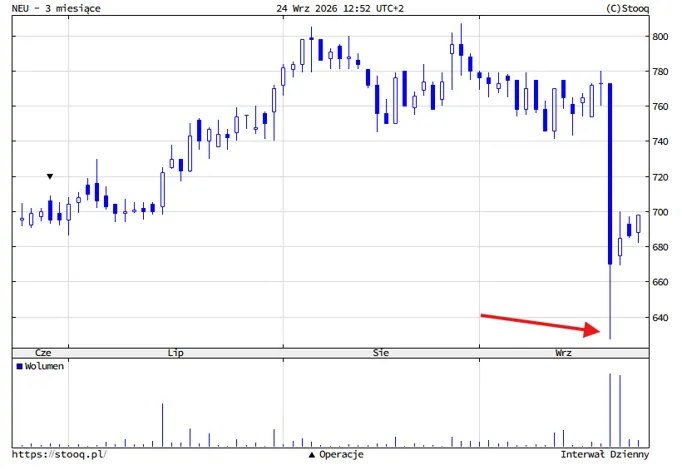The image size is (682, 470).
Task: Open the https://stooq.pl/ link
Action: 59,454
